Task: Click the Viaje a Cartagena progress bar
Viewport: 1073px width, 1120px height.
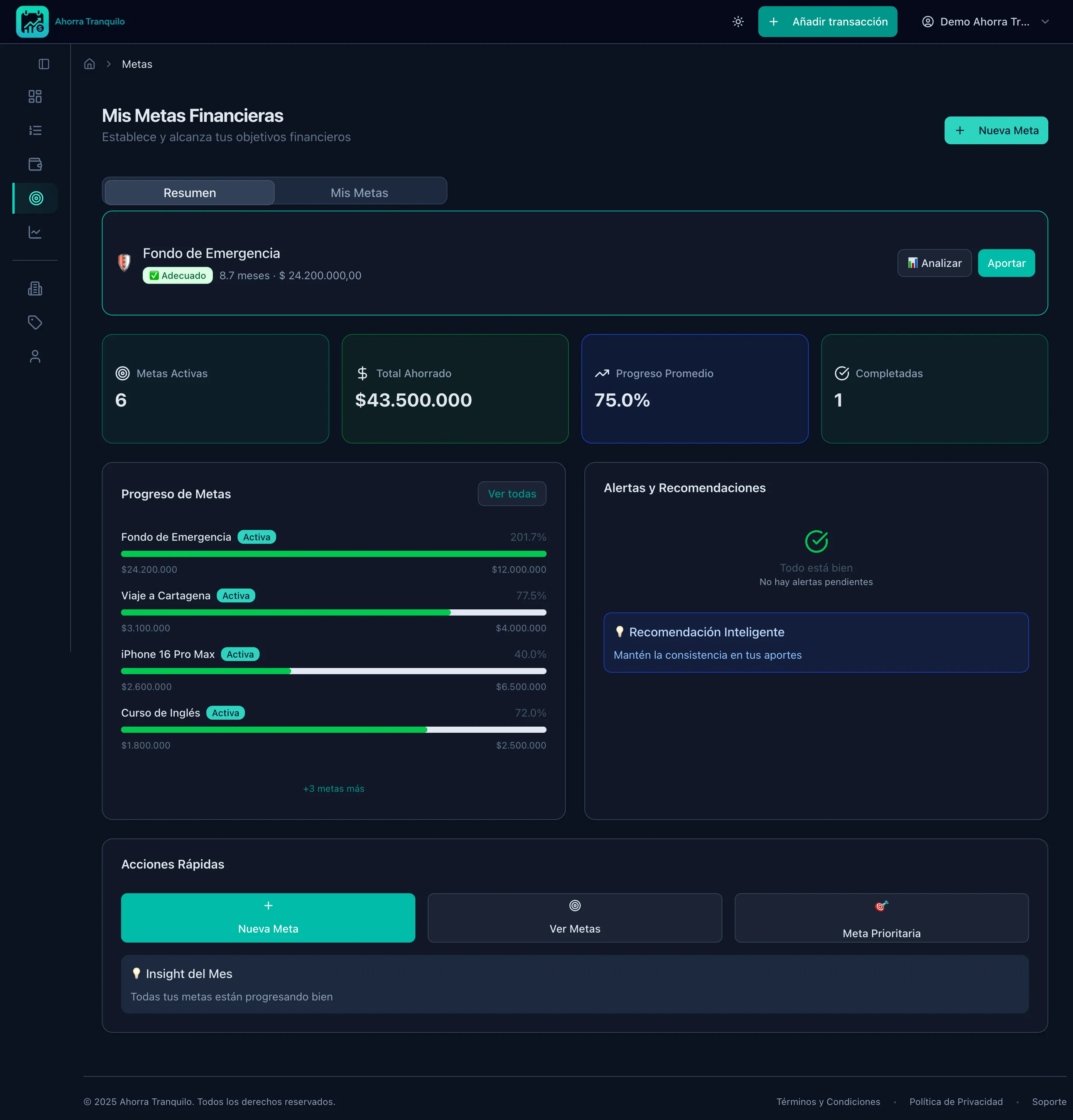Action: click(333, 612)
